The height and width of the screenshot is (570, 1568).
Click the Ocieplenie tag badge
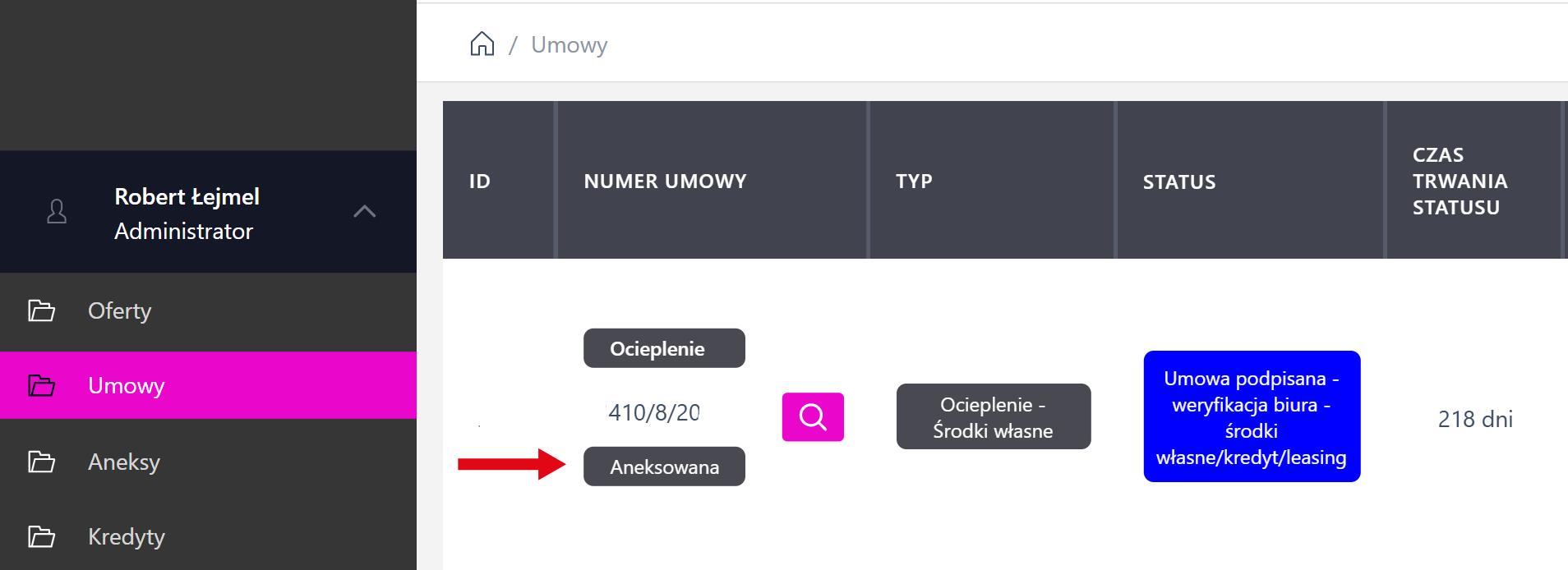[x=664, y=348]
